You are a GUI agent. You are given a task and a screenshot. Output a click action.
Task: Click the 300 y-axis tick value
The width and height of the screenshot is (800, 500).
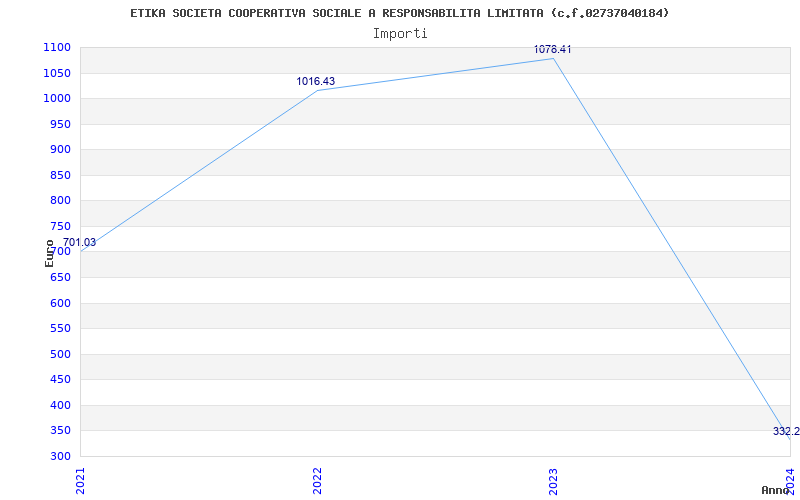(63, 456)
